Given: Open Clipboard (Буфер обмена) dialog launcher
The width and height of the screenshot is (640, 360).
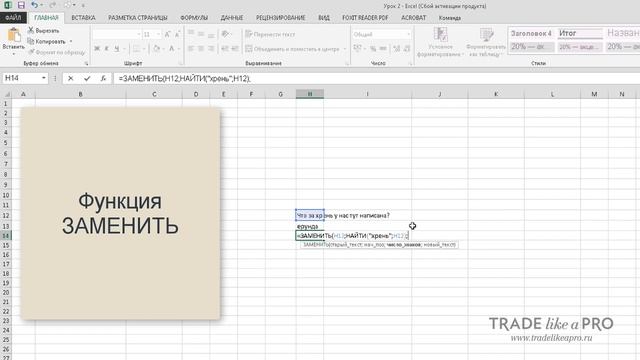Looking at the screenshot, I should pyautogui.click(x=87, y=64).
